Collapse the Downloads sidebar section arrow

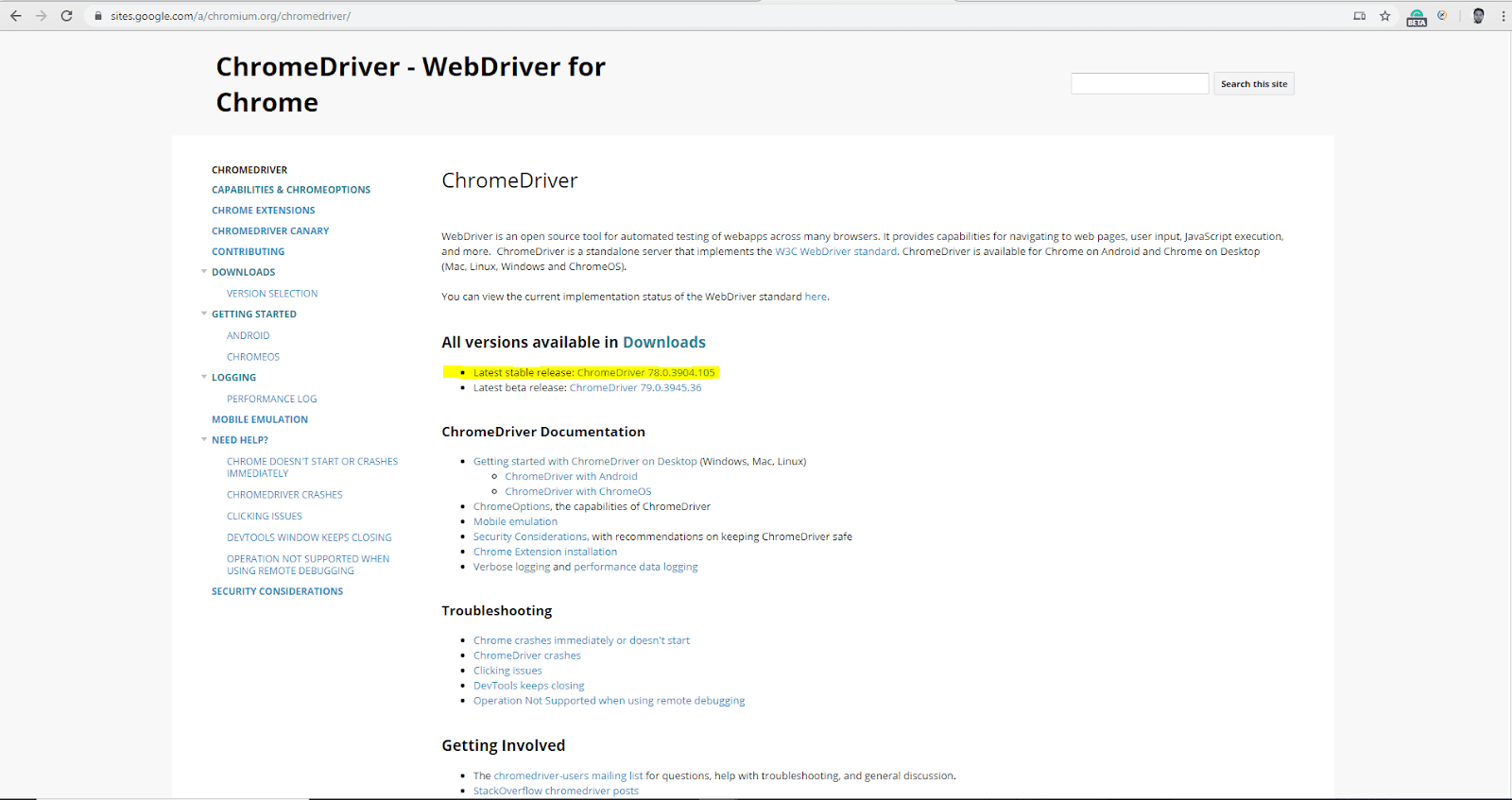[204, 272]
